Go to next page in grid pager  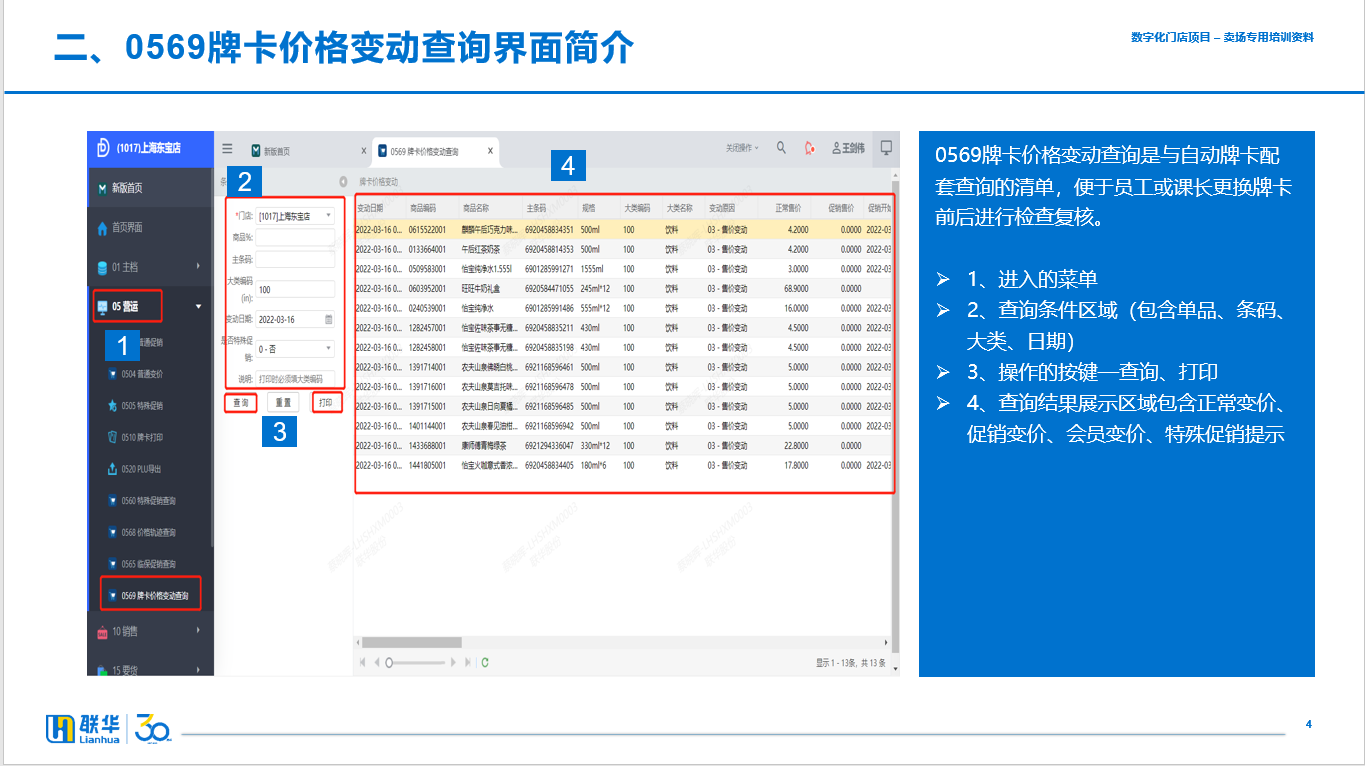[453, 662]
